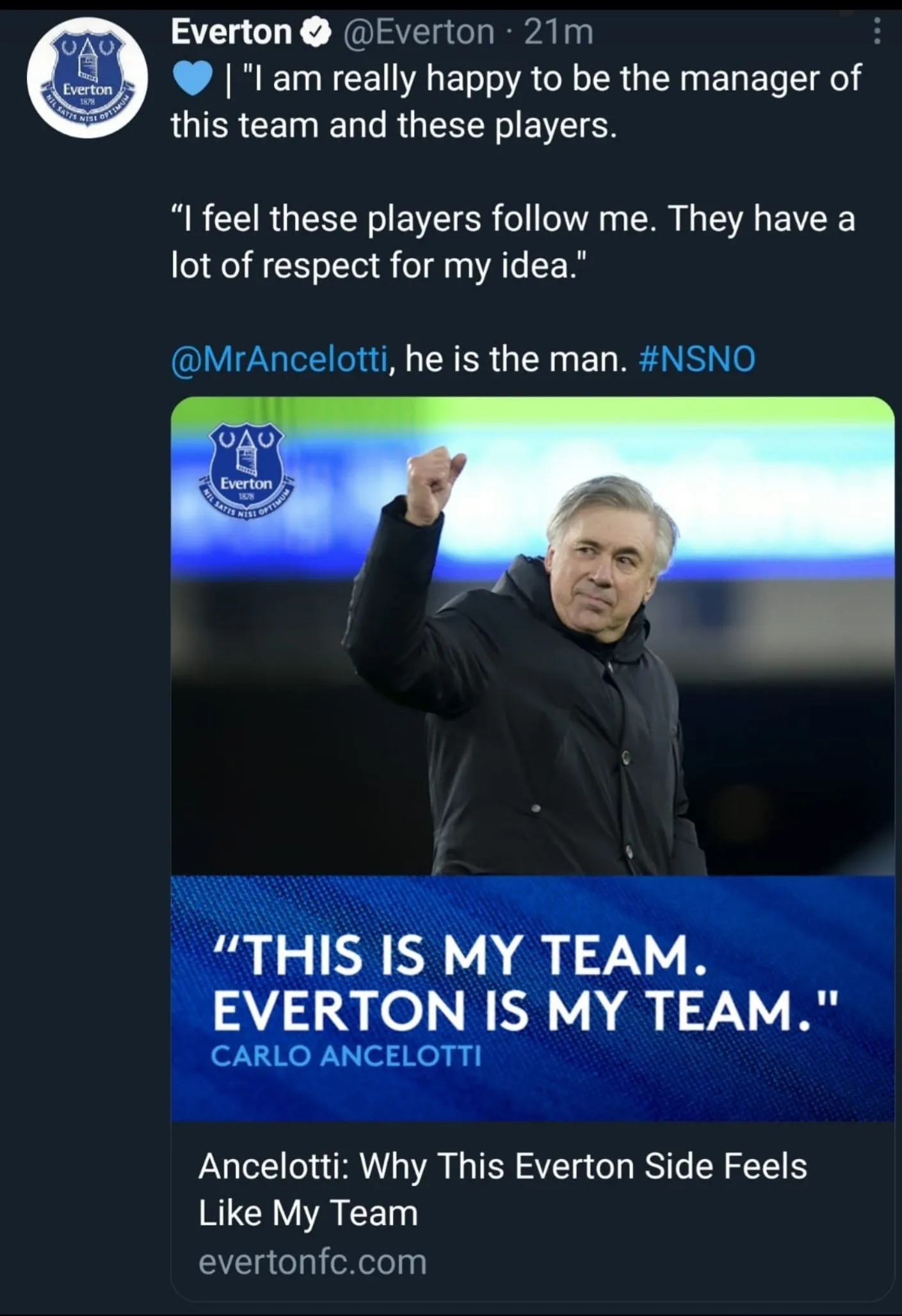
Task: Click the bold Everton display name
Action: click(x=231, y=32)
